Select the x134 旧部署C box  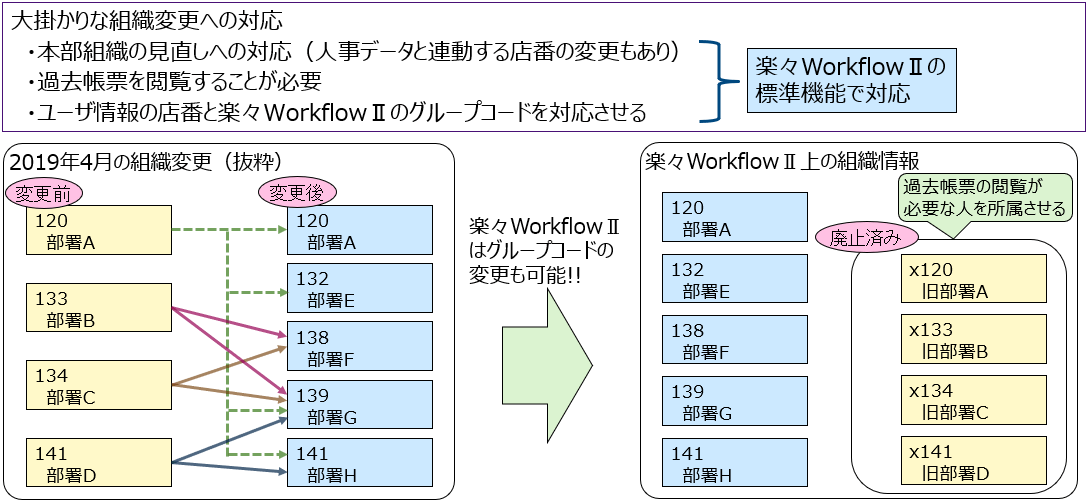point(974,400)
